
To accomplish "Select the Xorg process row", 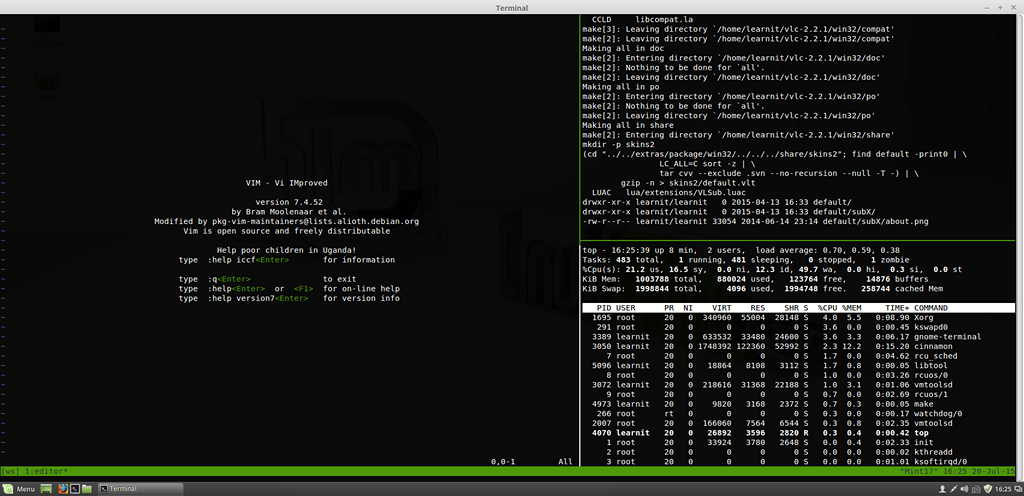I will tap(798, 317).
